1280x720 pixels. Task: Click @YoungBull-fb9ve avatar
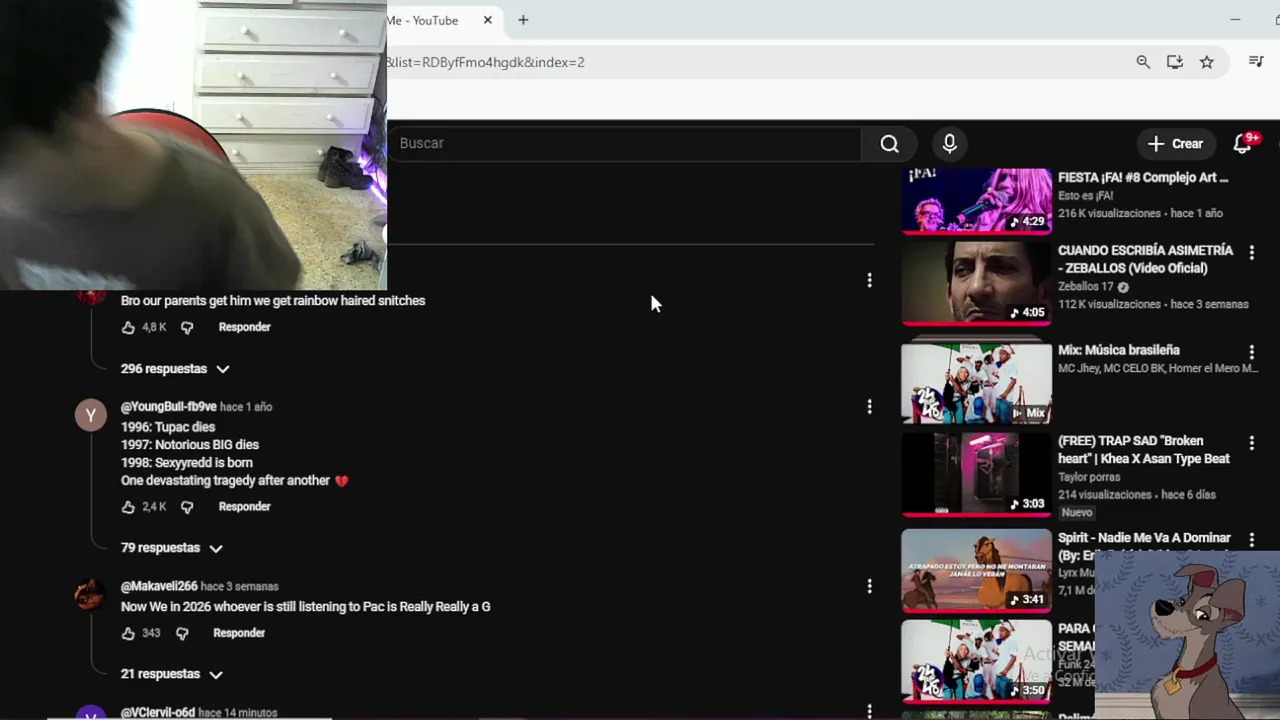(x=91, y=415)
